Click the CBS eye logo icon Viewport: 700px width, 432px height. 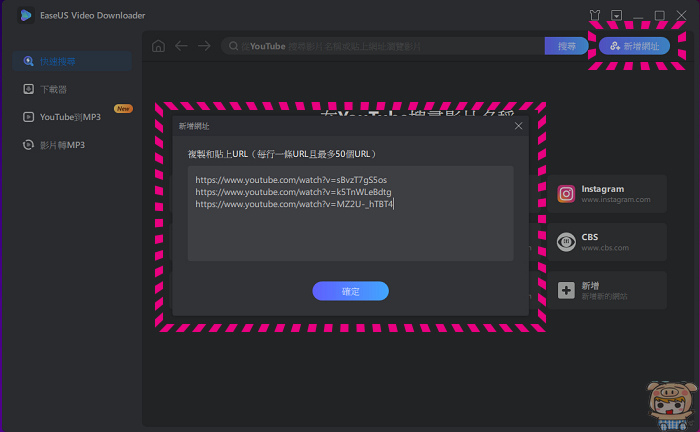click(566, 242)
